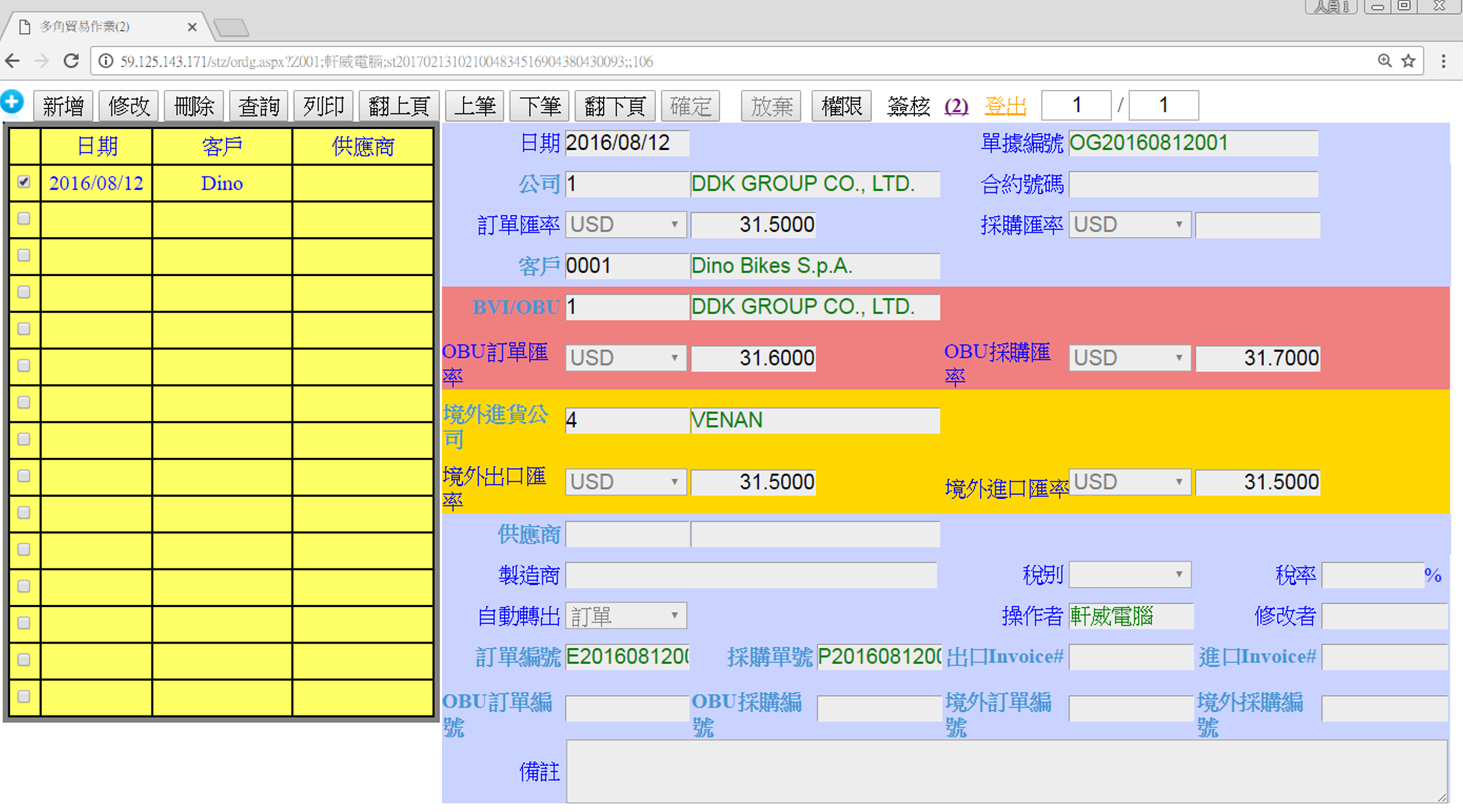The height and width of the screenshot is (812, 1463).
Task: Select the 2016/08/12 date cell in table
Action: (x=96, y=183)
